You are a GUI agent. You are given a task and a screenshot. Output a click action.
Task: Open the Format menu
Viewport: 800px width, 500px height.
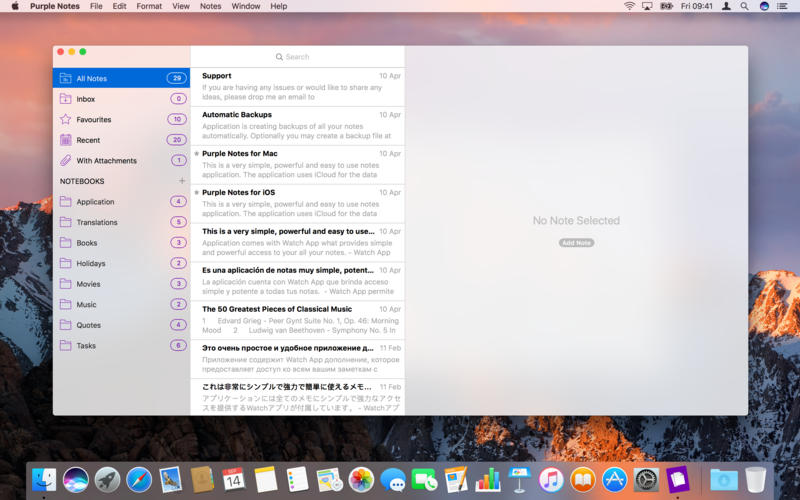149,6
